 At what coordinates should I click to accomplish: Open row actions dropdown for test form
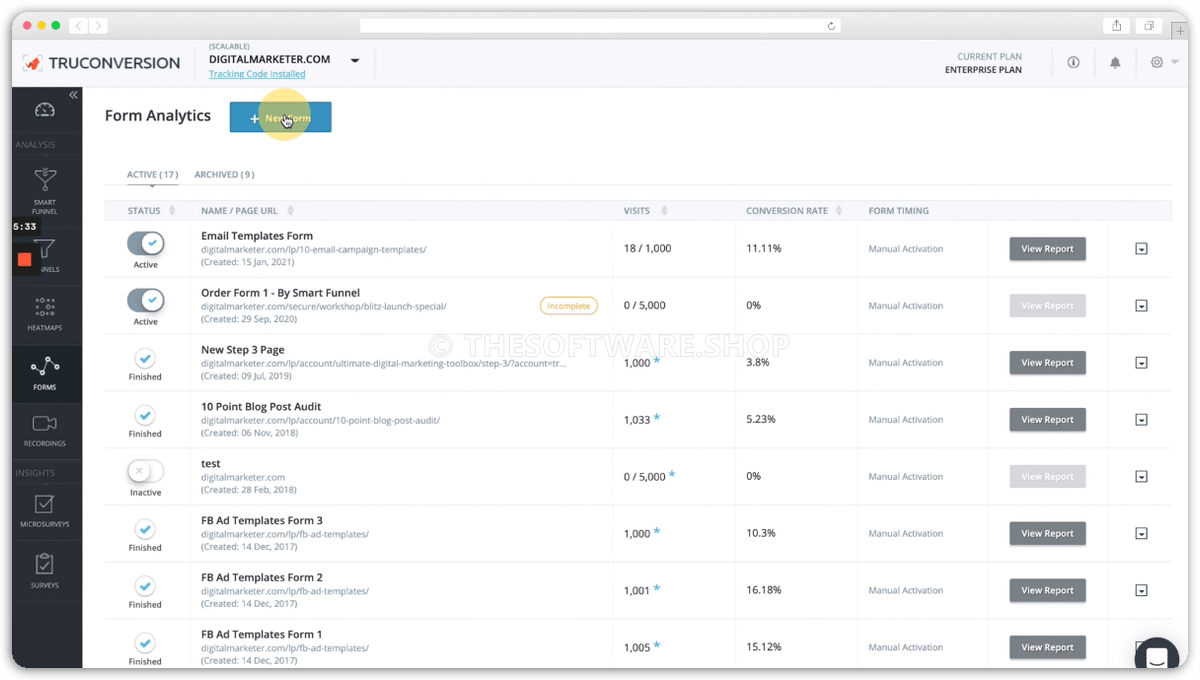tap(1141, 477)
